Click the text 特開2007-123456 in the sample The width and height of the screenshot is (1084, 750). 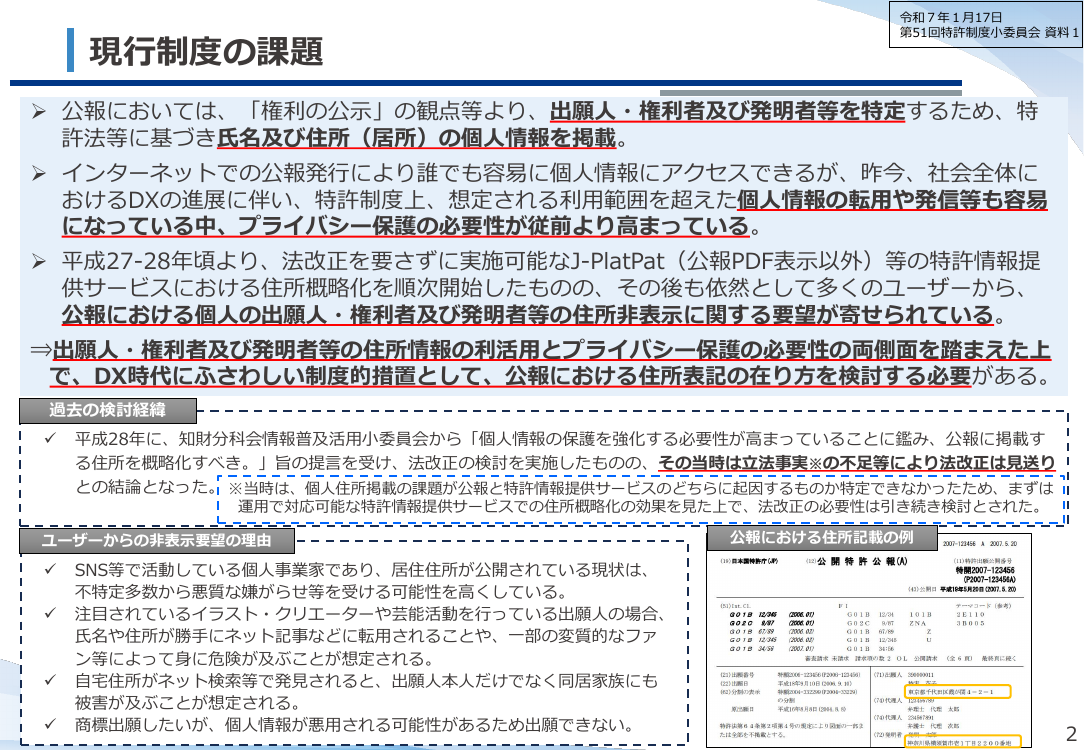[x=985, y=571]
